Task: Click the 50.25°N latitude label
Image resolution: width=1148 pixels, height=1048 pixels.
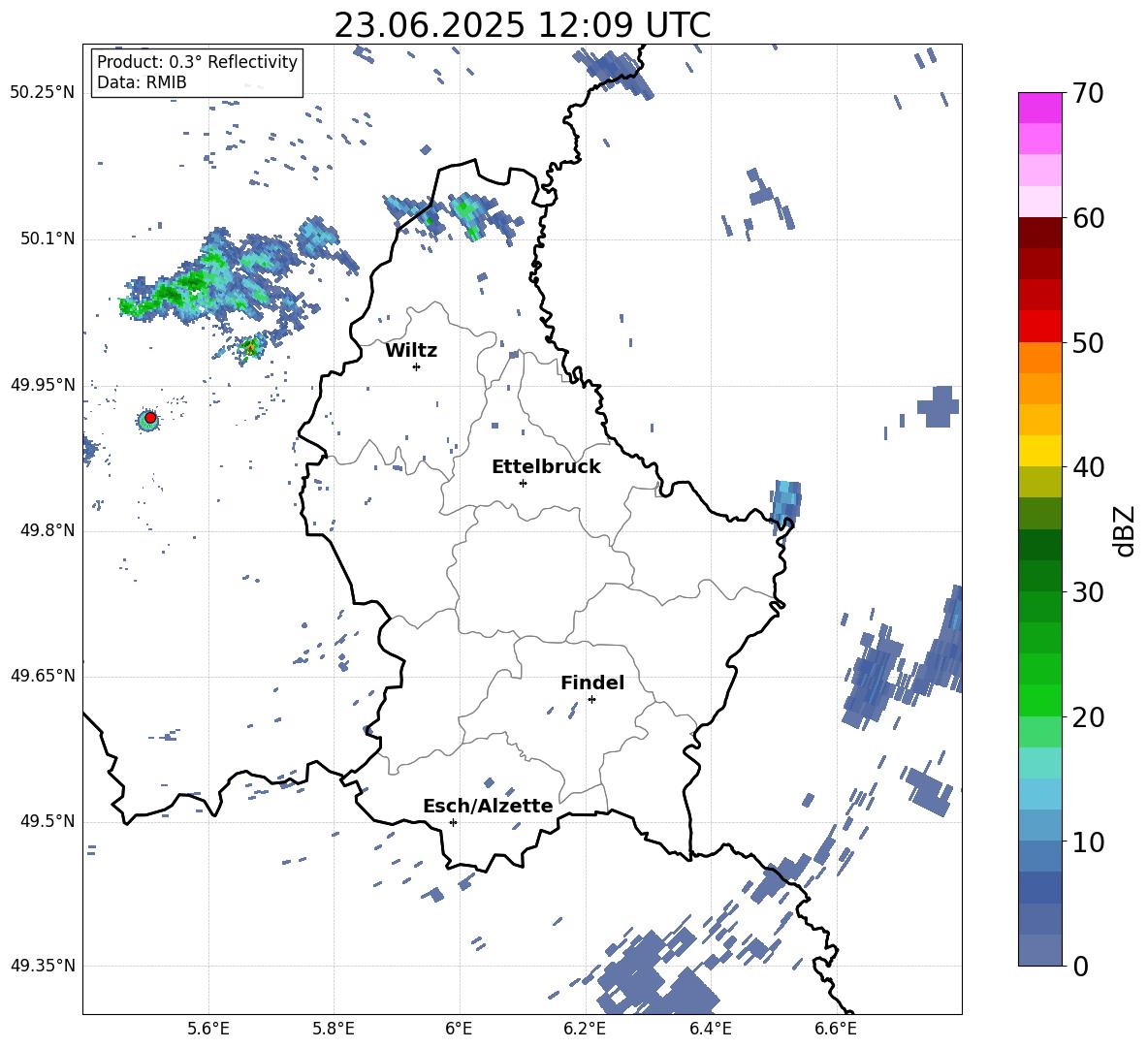Action: tap(43, 93)
